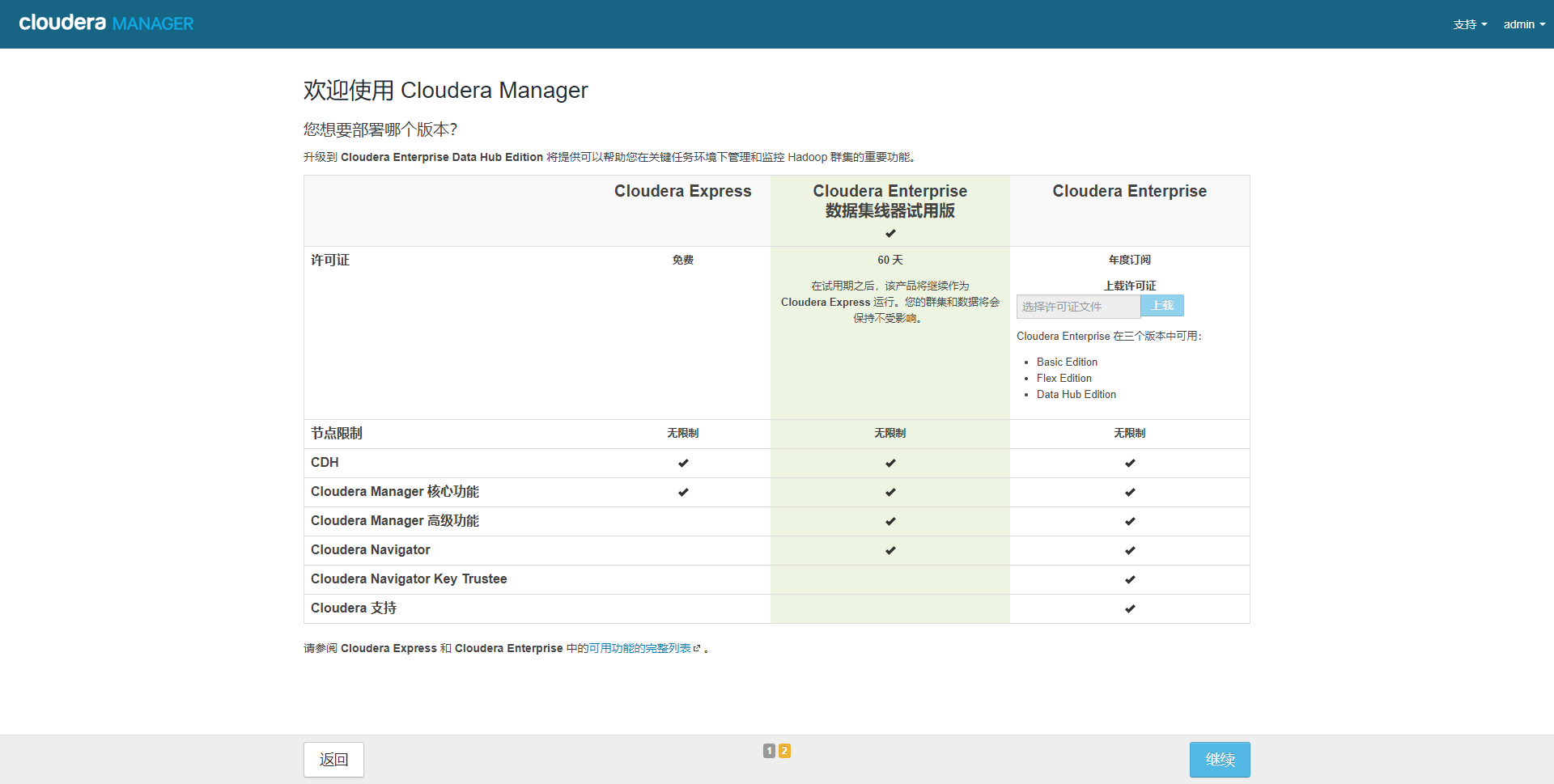Click the 选择许可证文件 input field
This screenshot has width=1554, height=784.
click(x=1078, y=307)
